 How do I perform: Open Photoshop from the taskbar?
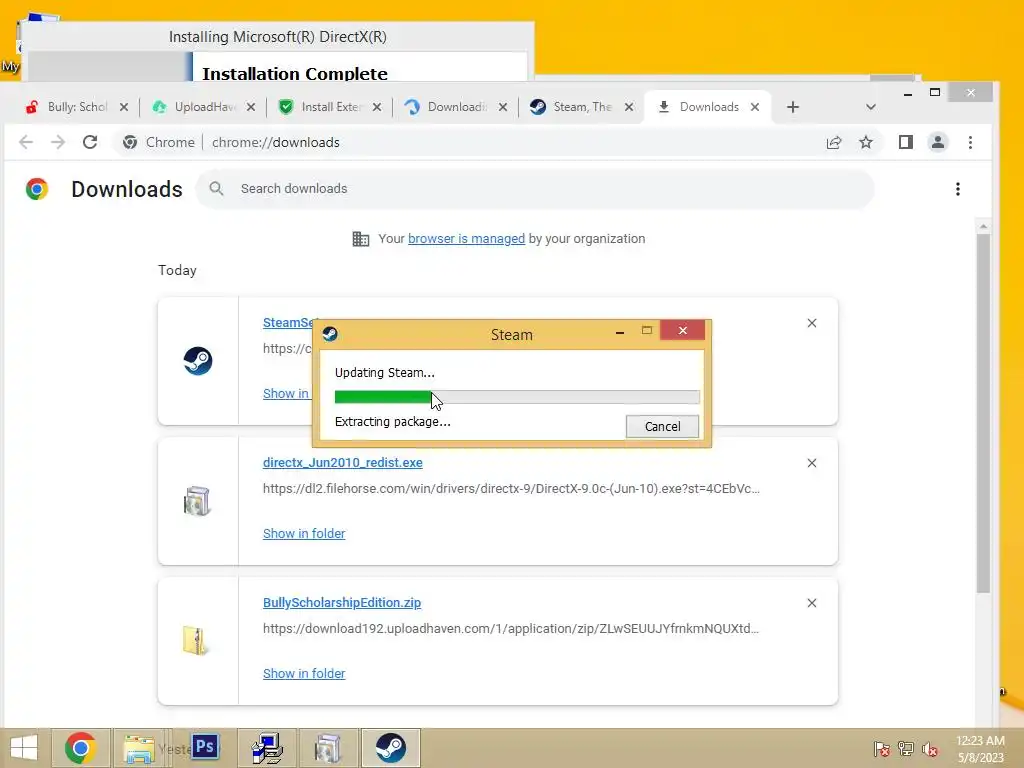pos(205,746)
